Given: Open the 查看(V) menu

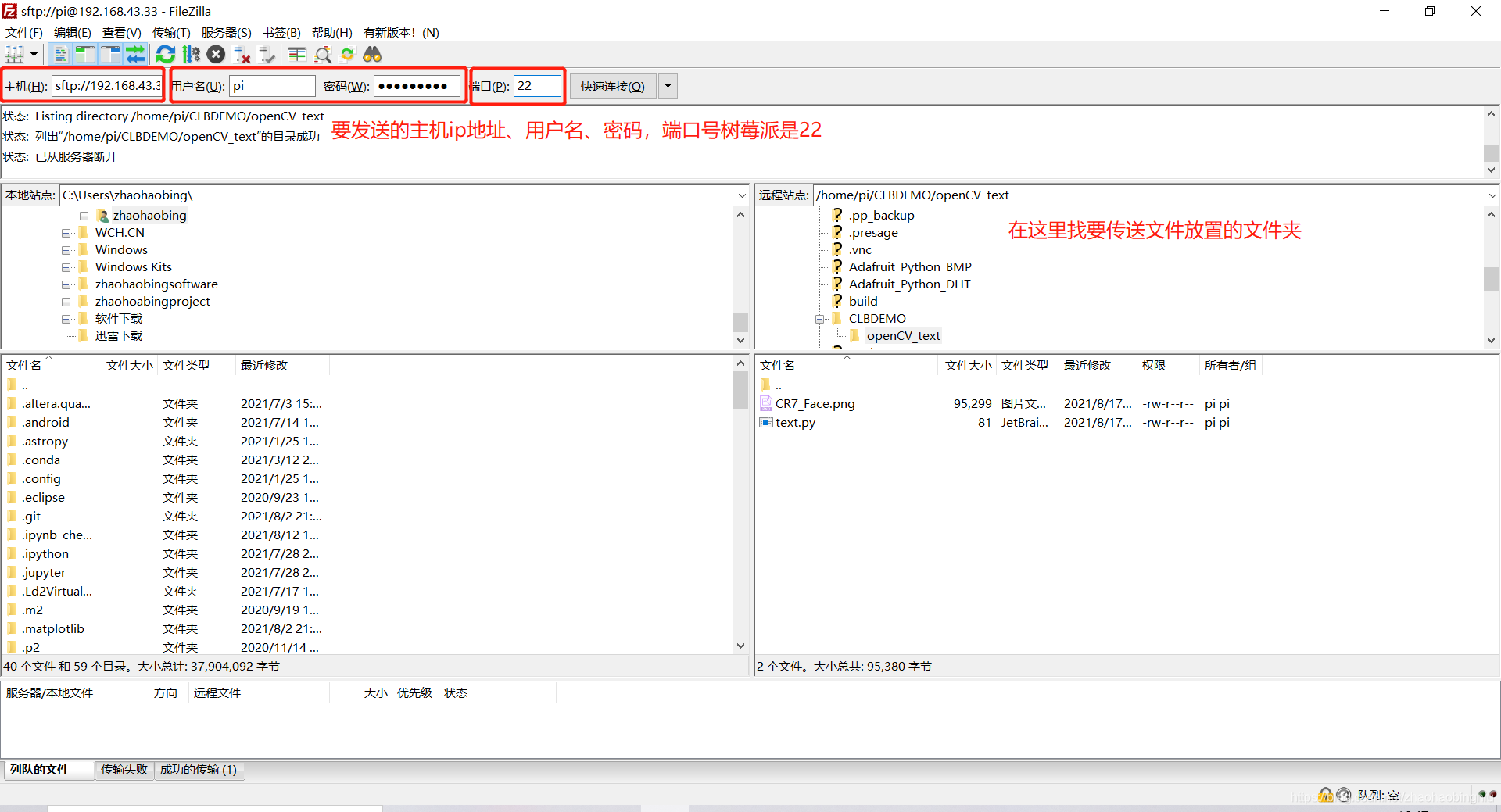Looking at the screenshot, I should (122, 32).
